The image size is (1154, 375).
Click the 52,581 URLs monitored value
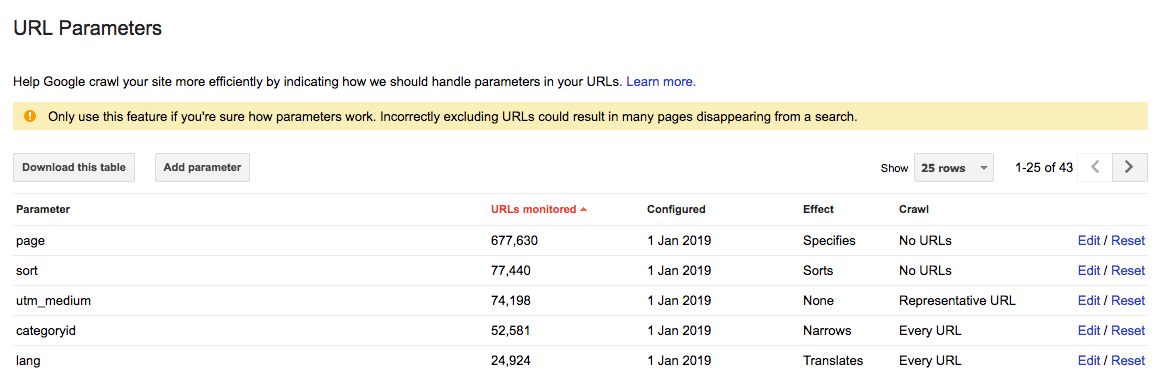511,331
